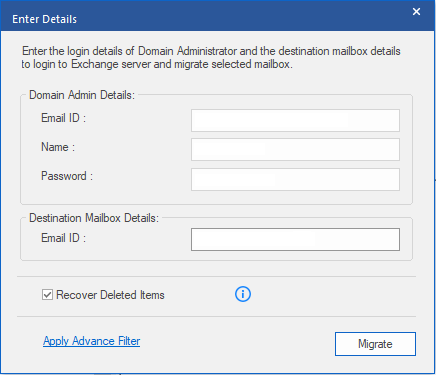This screenshot has width=436, height=375.
Task: Click into the Password input field
Action: tap(295, 179)
